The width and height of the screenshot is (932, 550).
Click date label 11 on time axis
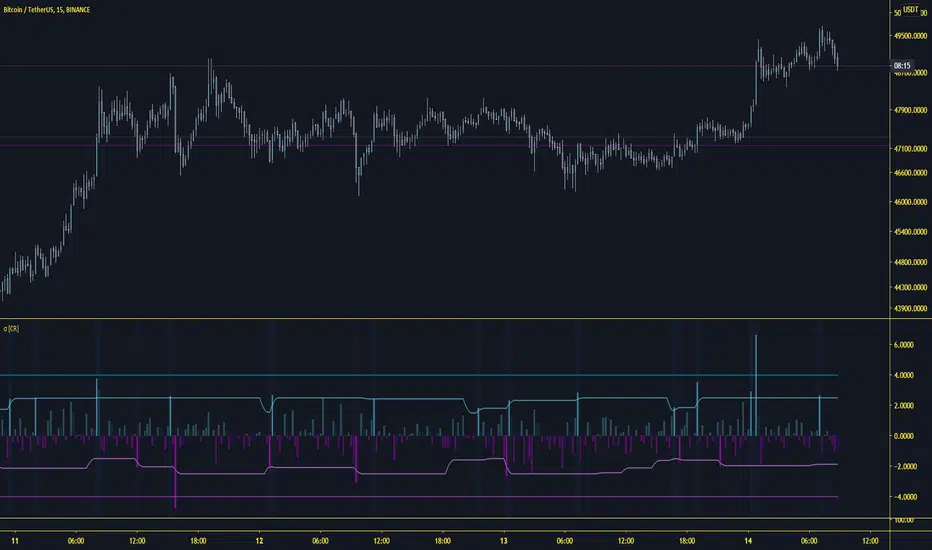15,541
